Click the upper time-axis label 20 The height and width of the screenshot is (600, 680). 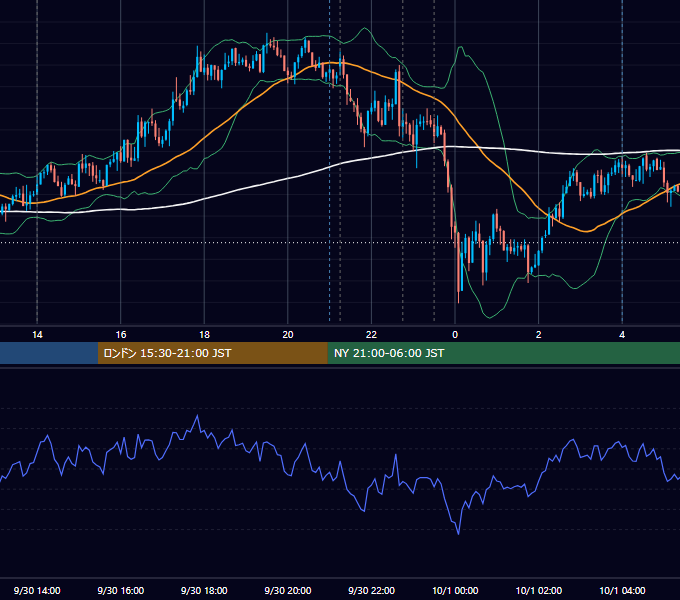tap(288, 335)
